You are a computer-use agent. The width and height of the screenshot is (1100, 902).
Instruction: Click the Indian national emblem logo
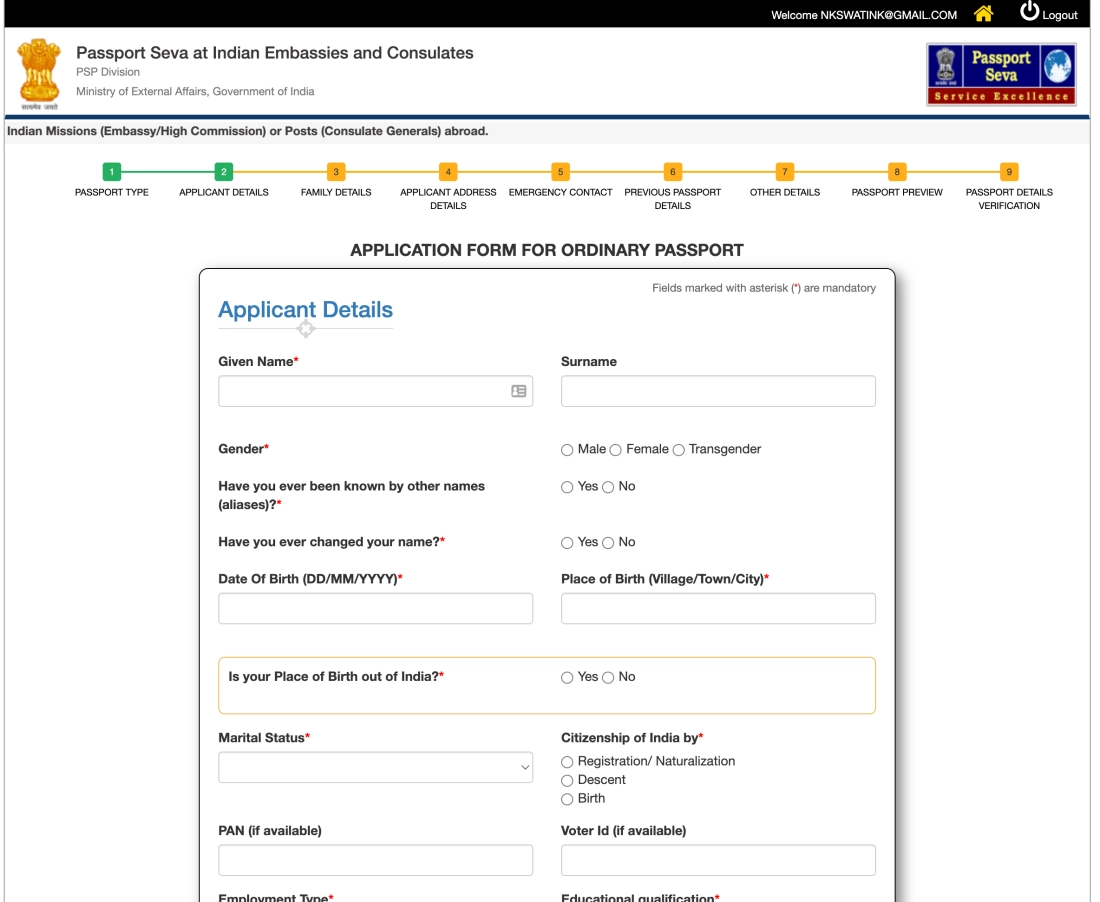pyautogui.click(x=39, y=74)
